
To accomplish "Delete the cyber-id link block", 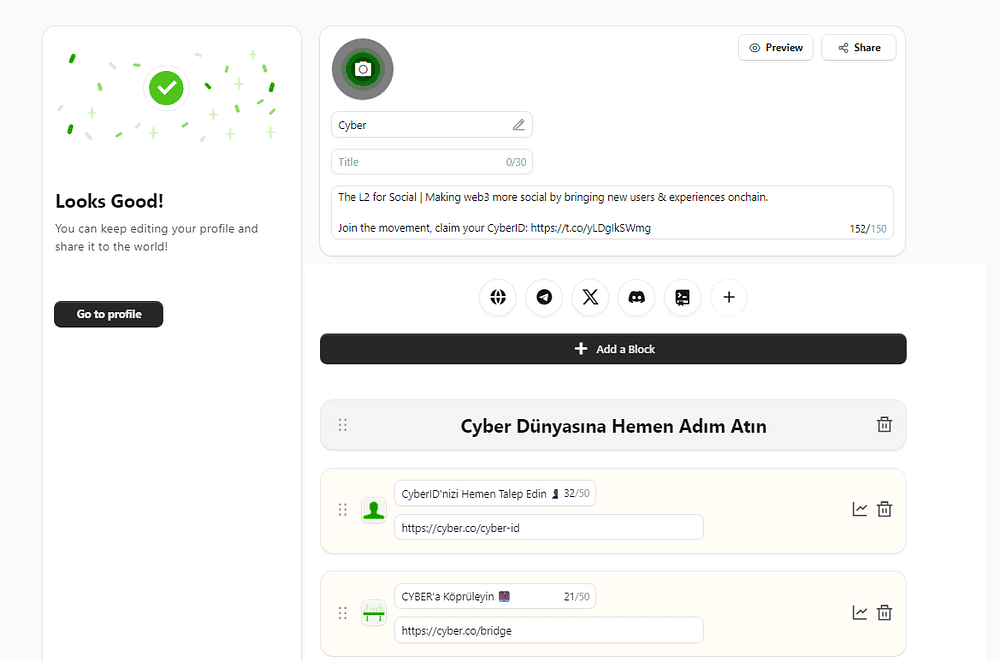I will (x=884, y=509).
